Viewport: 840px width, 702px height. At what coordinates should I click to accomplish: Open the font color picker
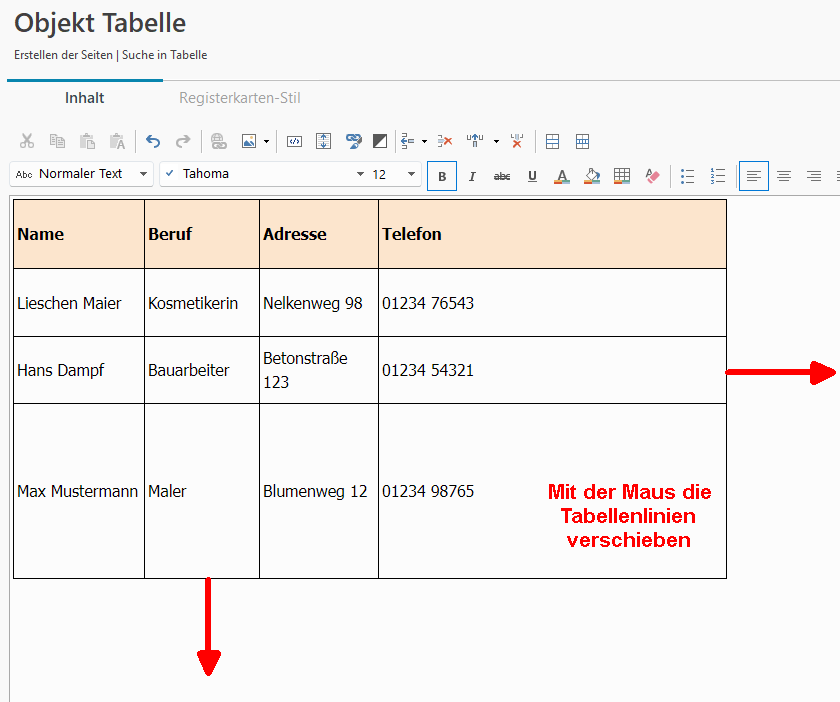pyautogui.click(x=562, y=176)
